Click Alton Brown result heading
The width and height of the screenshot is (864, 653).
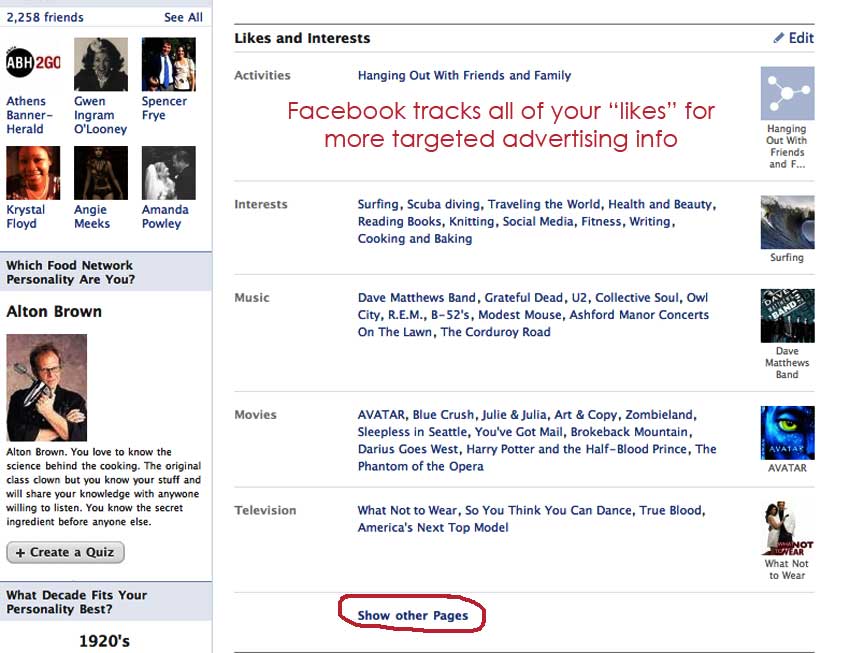(54, 311)
